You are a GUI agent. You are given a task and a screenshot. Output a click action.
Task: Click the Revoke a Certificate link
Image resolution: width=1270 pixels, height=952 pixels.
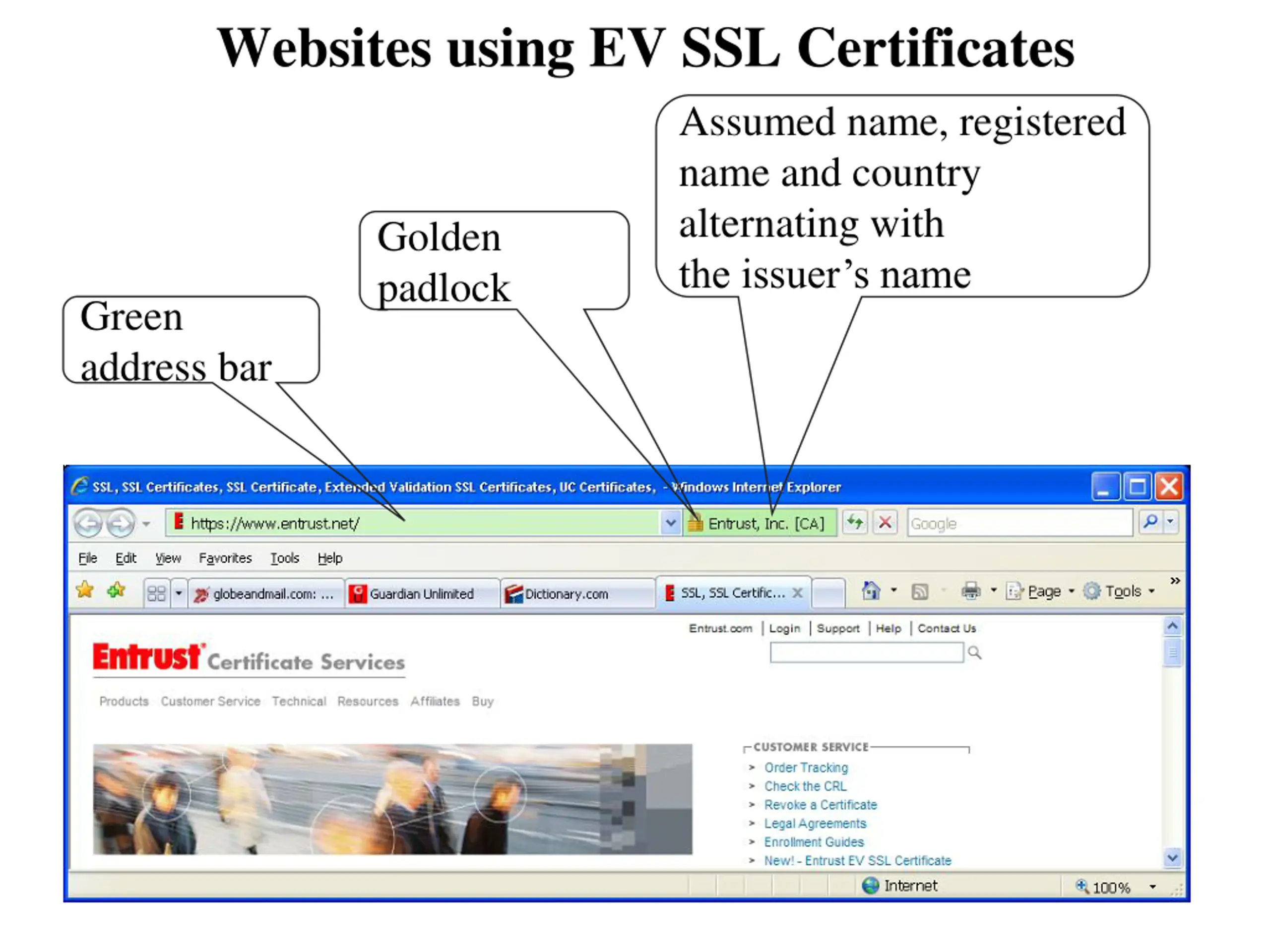pyautogui.click(x=821, y=805)
